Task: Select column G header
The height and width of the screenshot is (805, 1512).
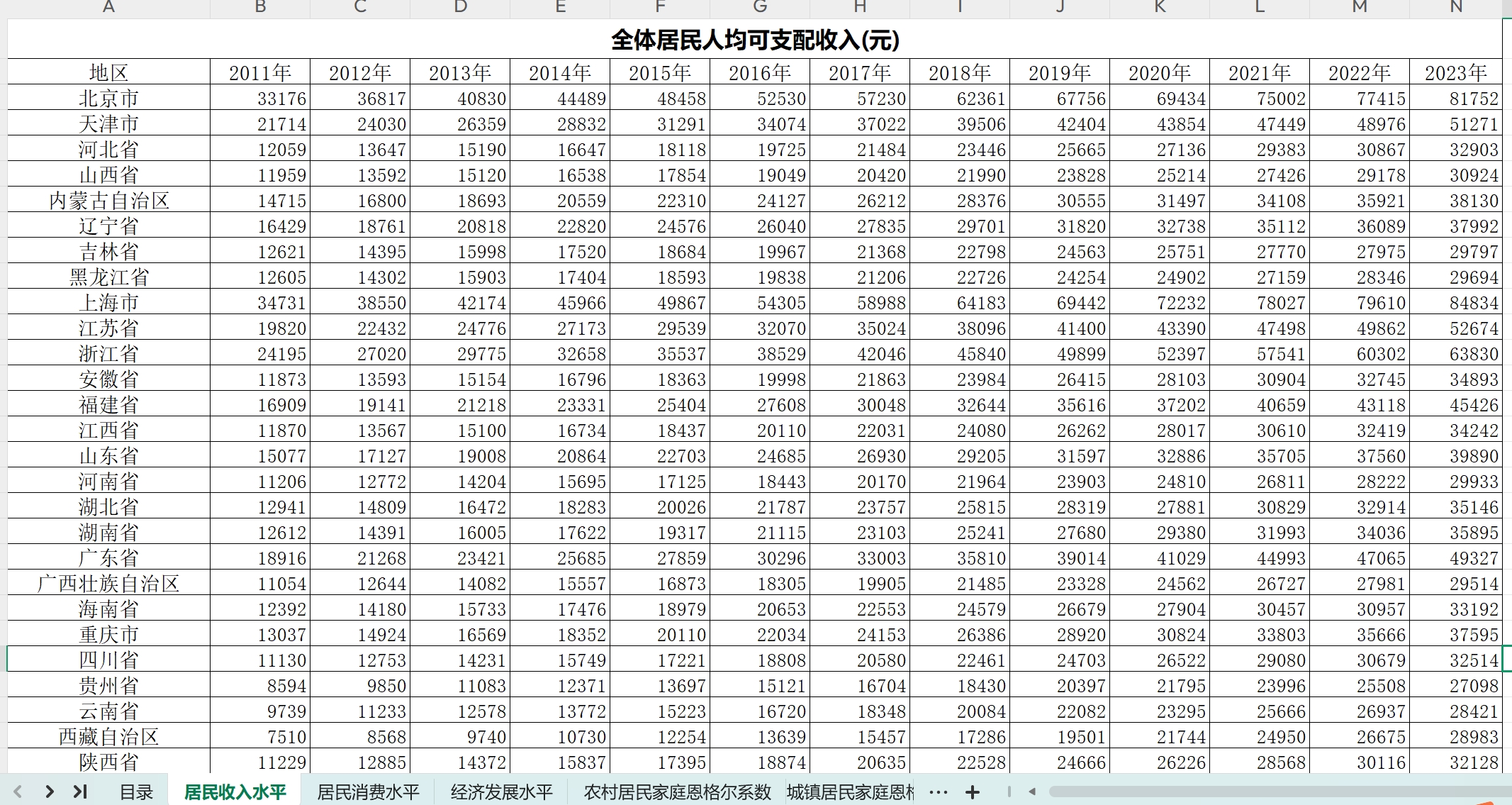Action: click(x=760, y=8)
